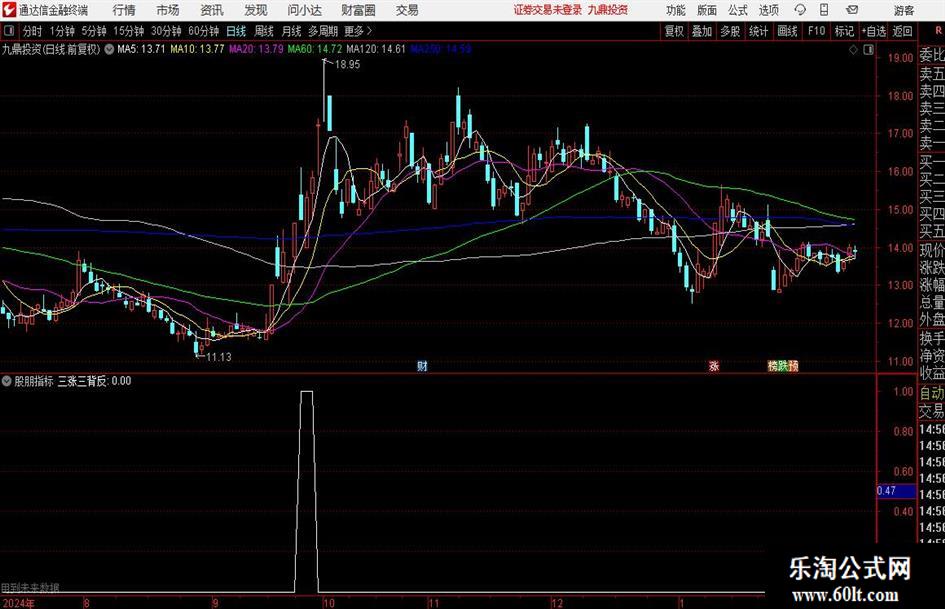
Task: Expand the 股朋指标 sub-indicator round arrow
Action: point(7,381)
